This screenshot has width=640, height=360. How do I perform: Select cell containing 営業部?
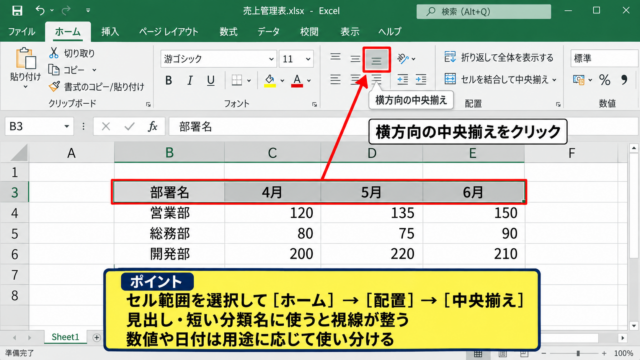[x=169, y=213]
